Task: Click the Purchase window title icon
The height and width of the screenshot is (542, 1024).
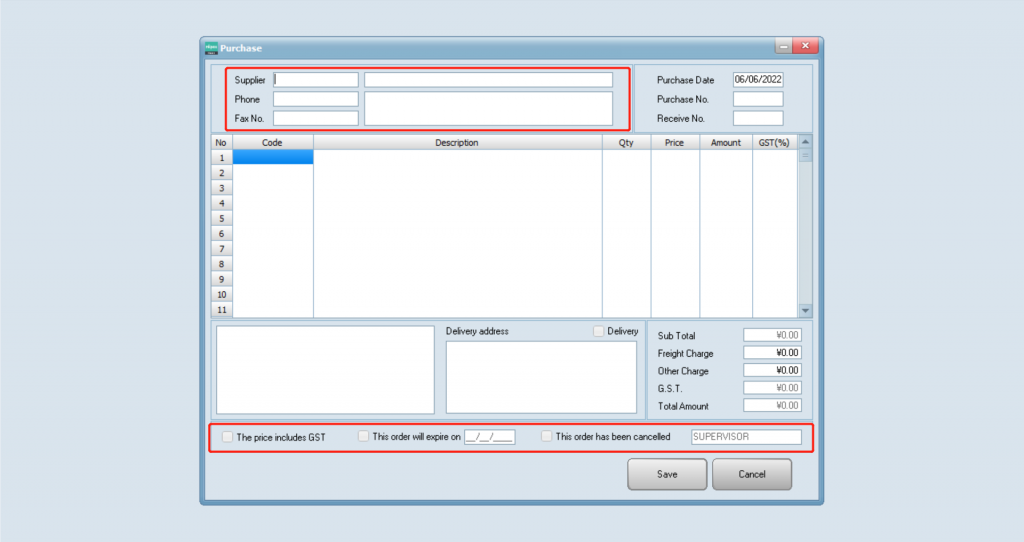Action: pyautogui.click(x=211, y=47)
